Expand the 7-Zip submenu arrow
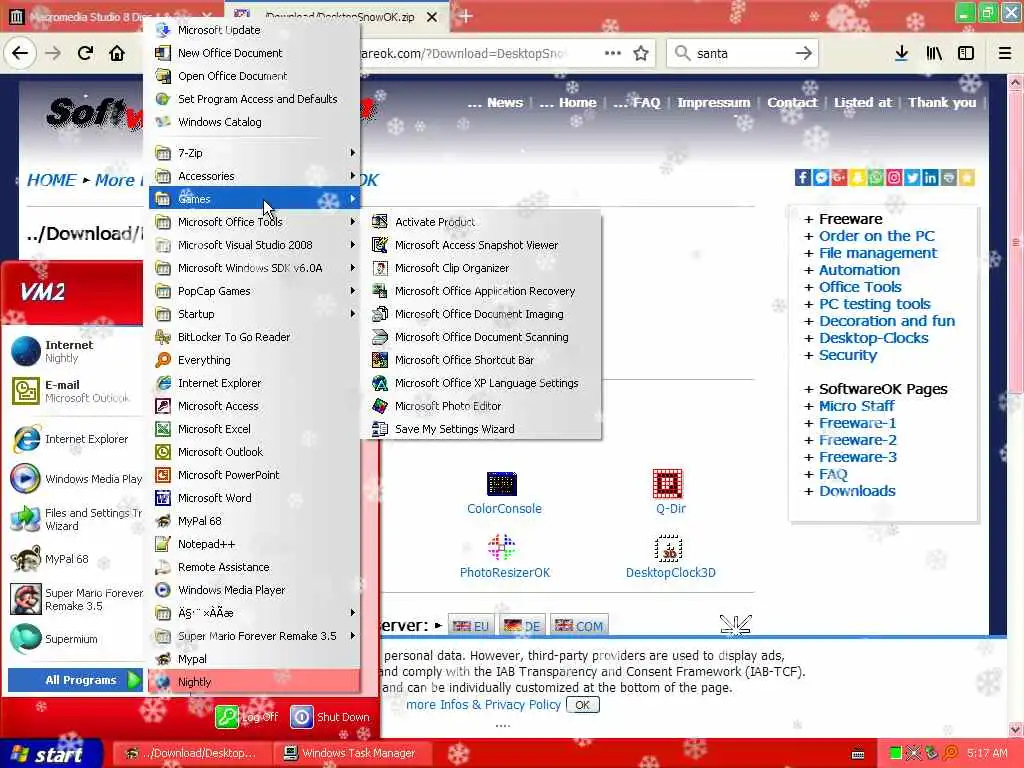Screen dimensions: 1024x768 tap(353, 153)
